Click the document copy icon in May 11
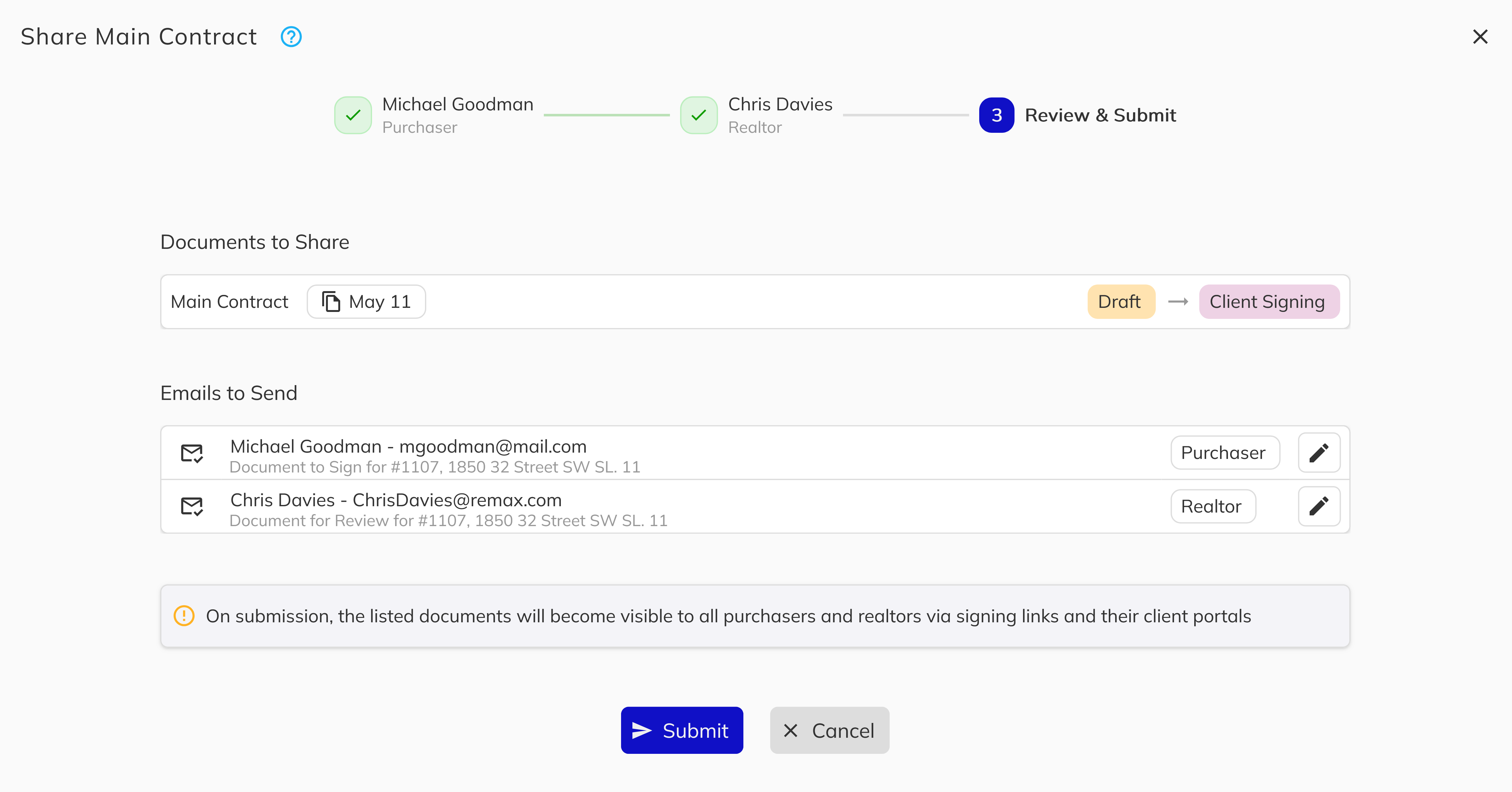This screenshot has height=792, width=1512. click(x=331, y=302)
